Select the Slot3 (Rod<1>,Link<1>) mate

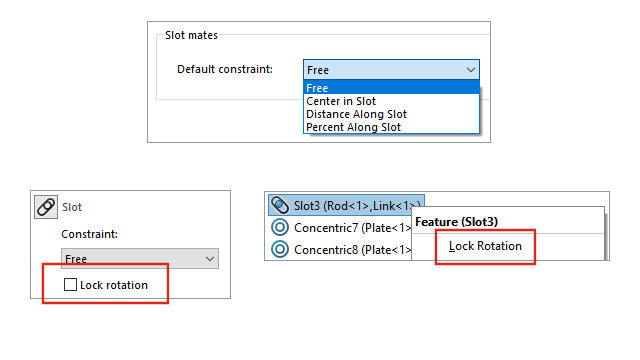[346, 205]
